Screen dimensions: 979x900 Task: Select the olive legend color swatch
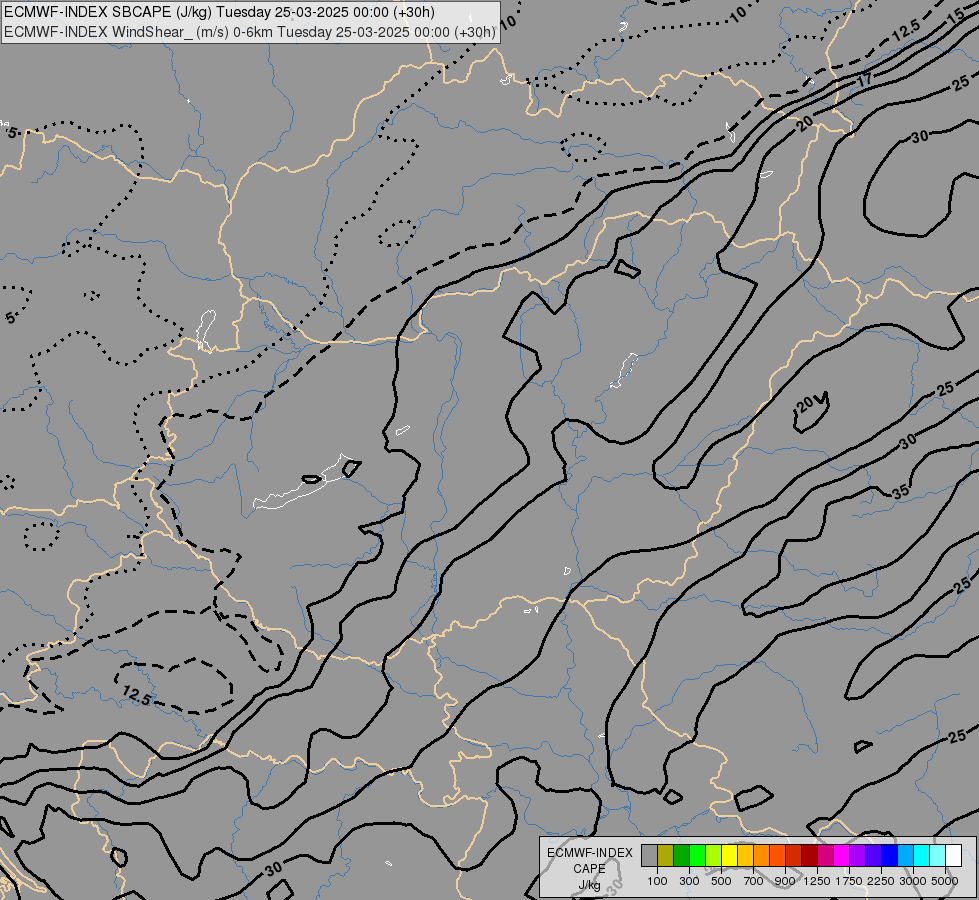pos(666,856)
